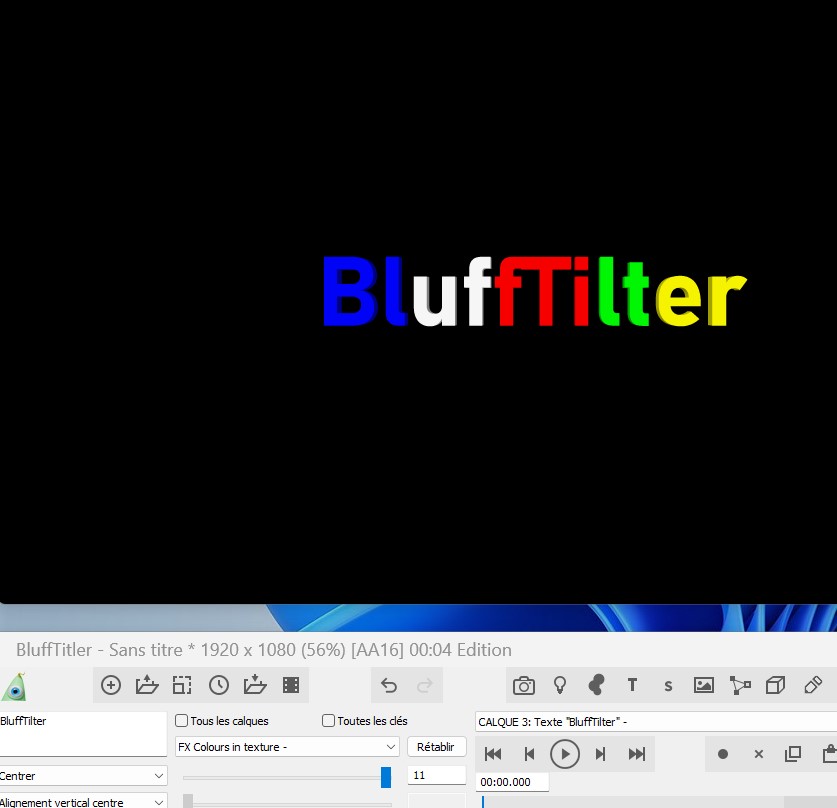Play the show
Image resolution: width=837 pixels, height=808 pixels.
click(565, 754)
